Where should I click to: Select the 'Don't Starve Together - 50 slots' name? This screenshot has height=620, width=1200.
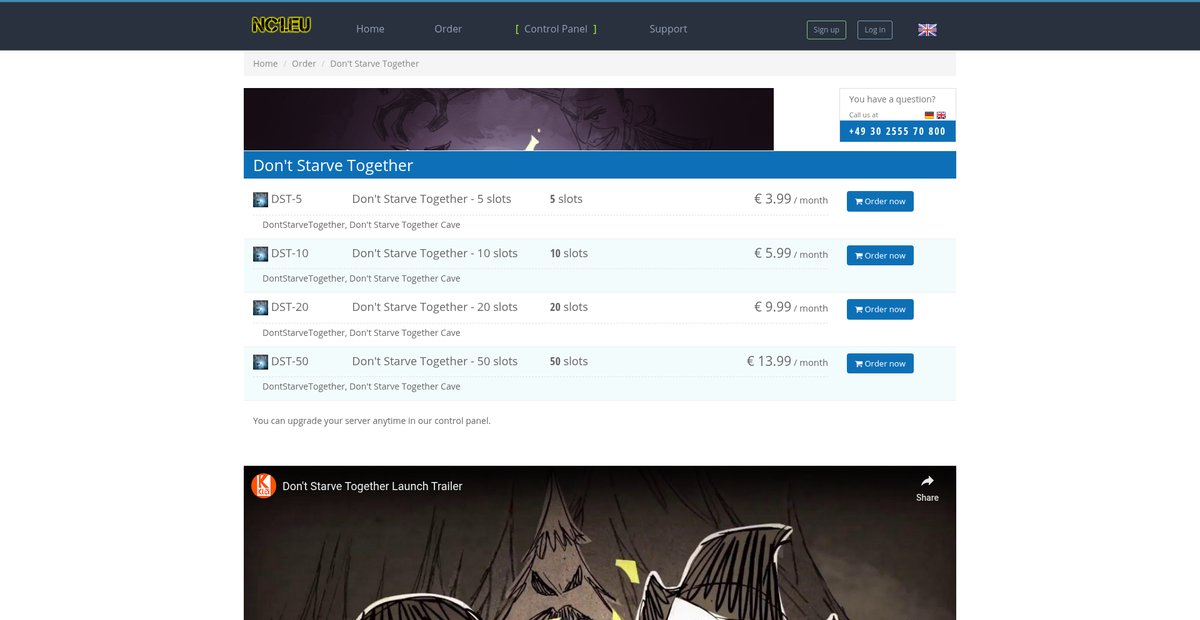[x=435, y=361]
